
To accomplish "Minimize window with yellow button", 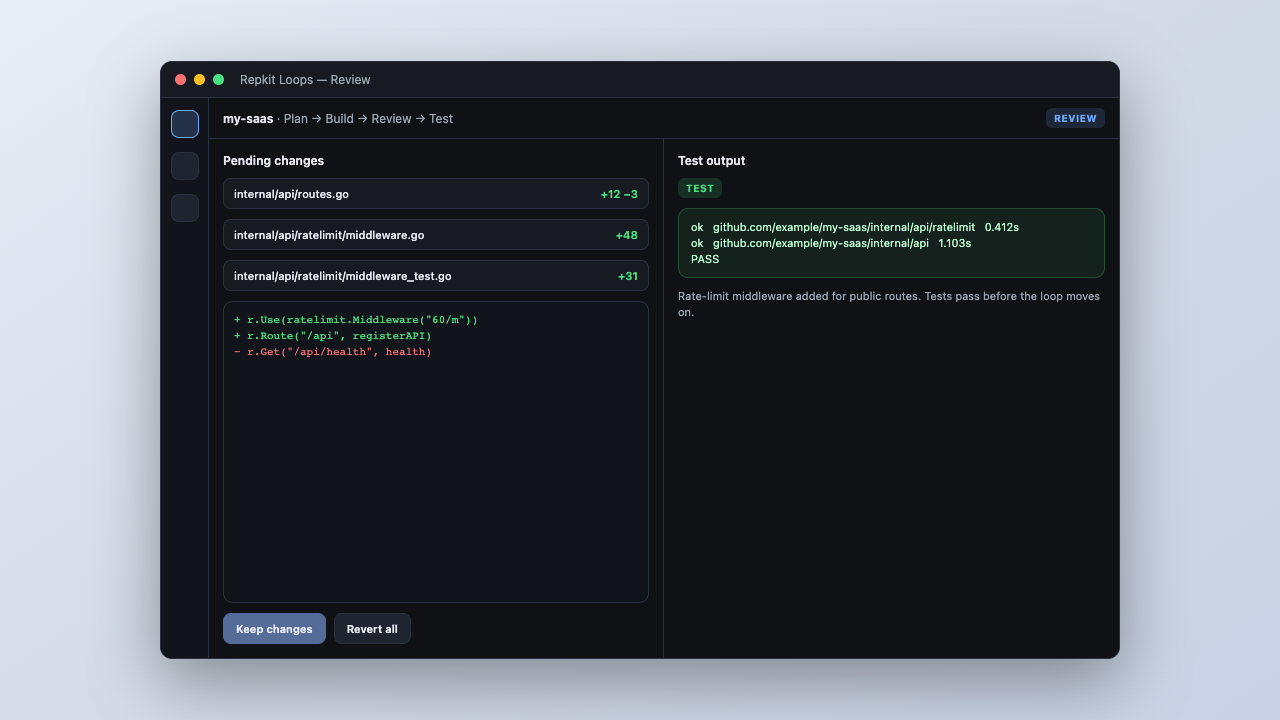I will pyautogui.click(x=200, y=80).
